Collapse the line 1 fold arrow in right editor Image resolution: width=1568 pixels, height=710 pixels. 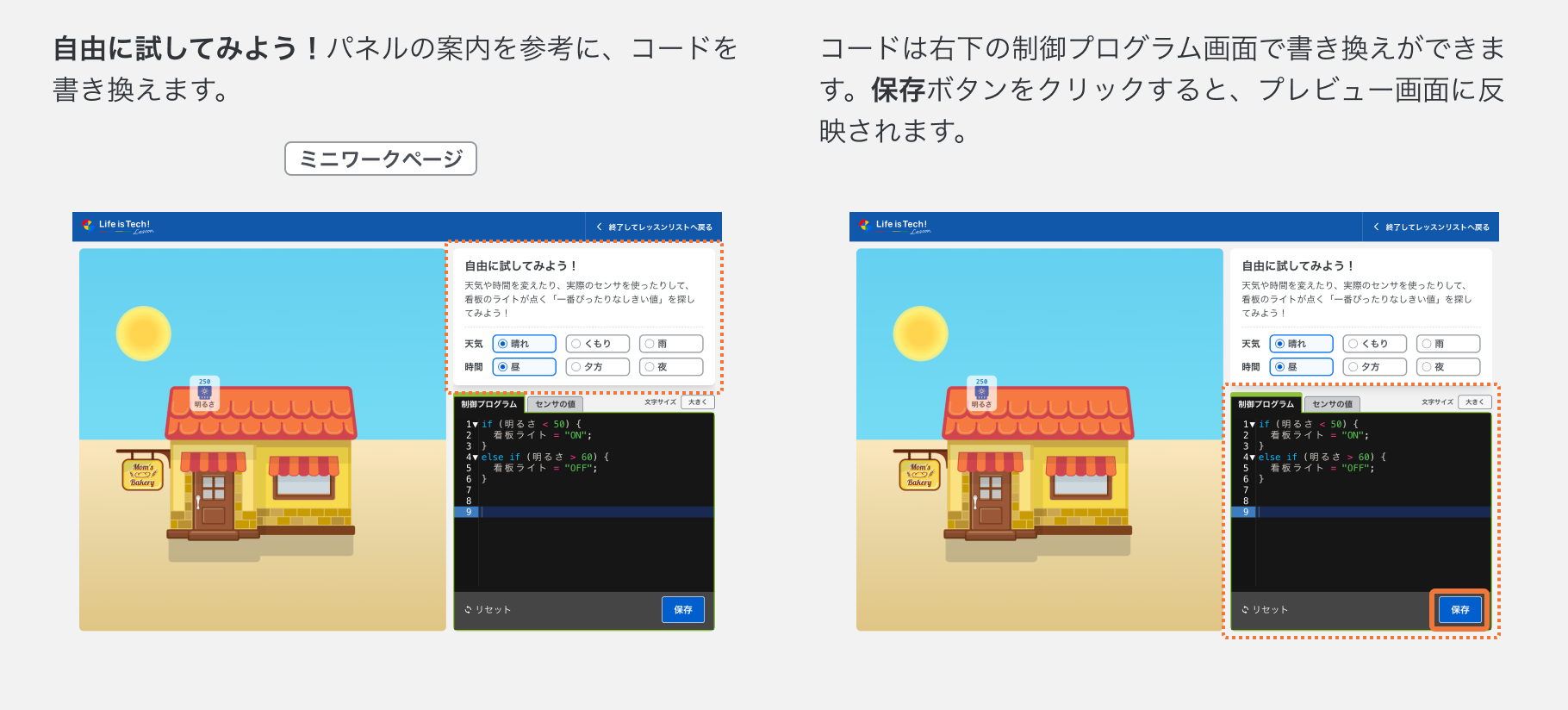pos(1253,425)
